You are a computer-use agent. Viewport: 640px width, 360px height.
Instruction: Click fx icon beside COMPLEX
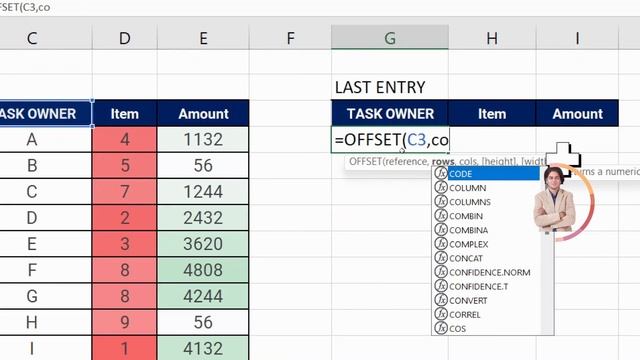click(x=441, y=244)
